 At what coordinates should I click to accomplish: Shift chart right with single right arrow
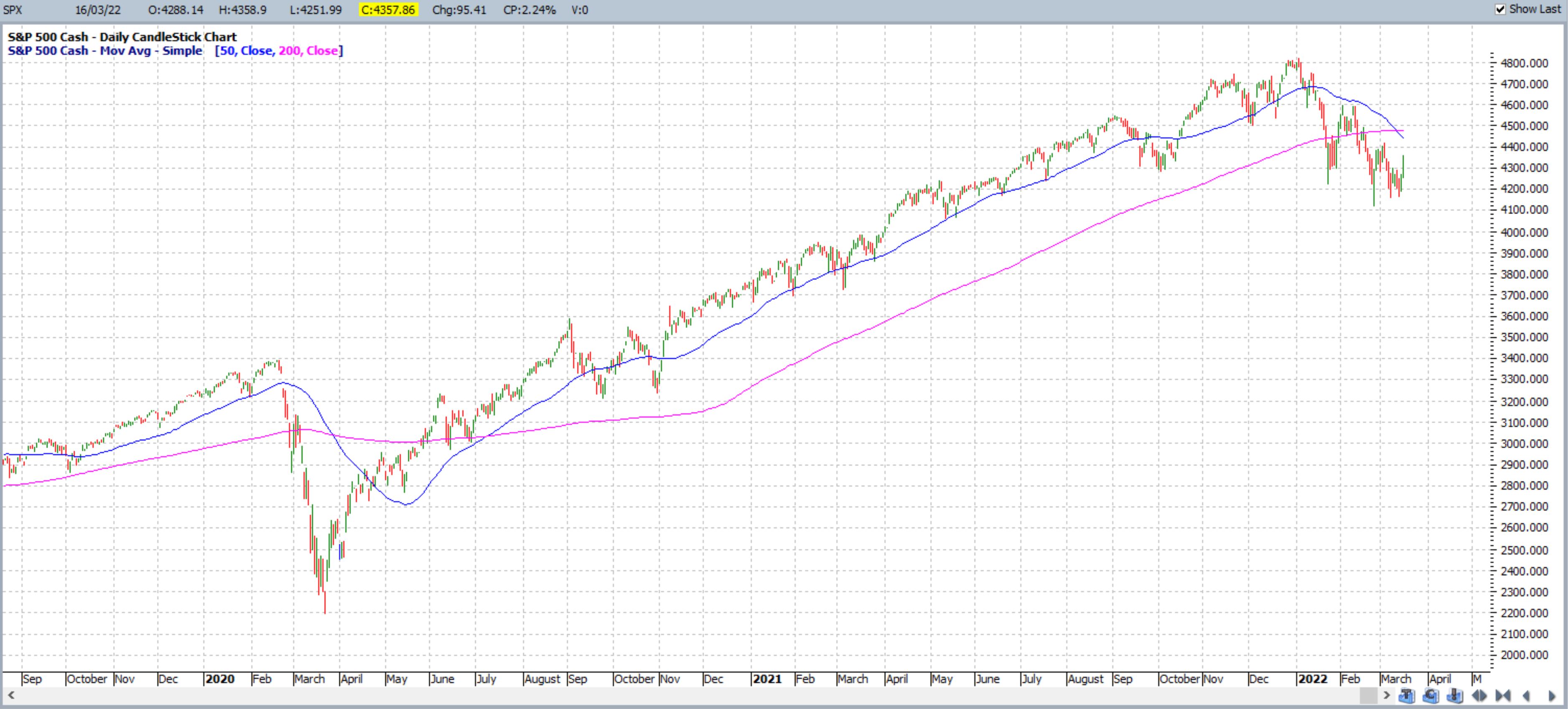[x=1552, y=696]
